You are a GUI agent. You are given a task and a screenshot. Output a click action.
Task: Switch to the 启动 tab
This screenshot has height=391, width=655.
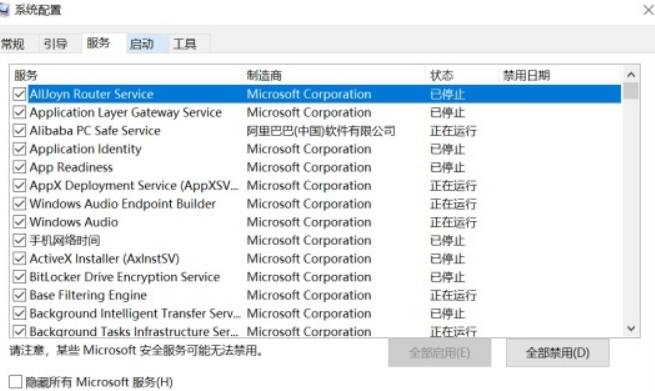click(x=142, y=44)
